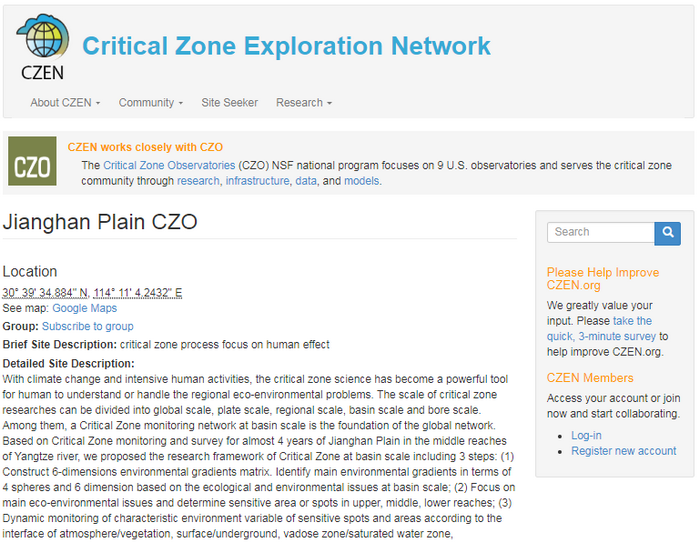
Task: Expand the Research dropdown menu
Action: (x=304, y=103)
